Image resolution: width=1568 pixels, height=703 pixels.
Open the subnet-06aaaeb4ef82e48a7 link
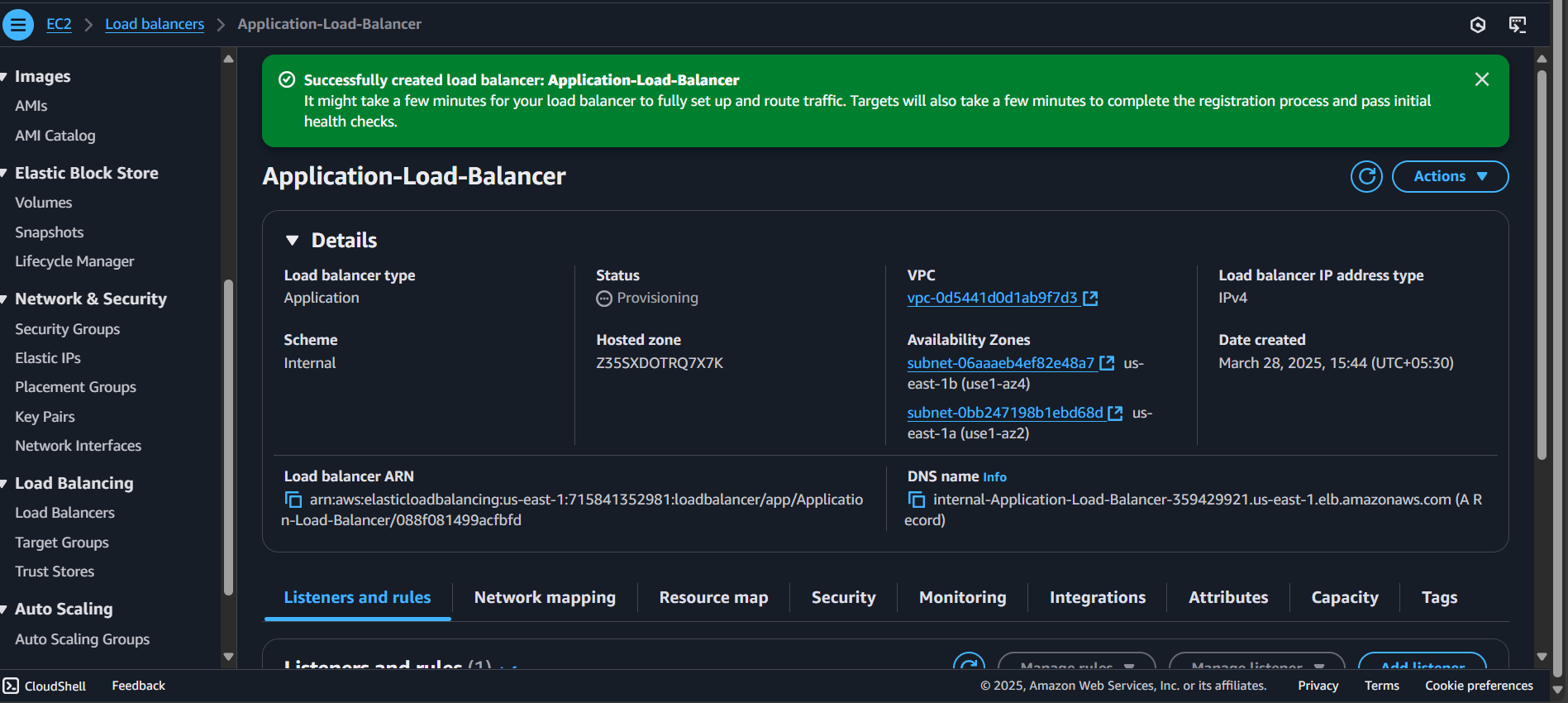(1000, 363)
